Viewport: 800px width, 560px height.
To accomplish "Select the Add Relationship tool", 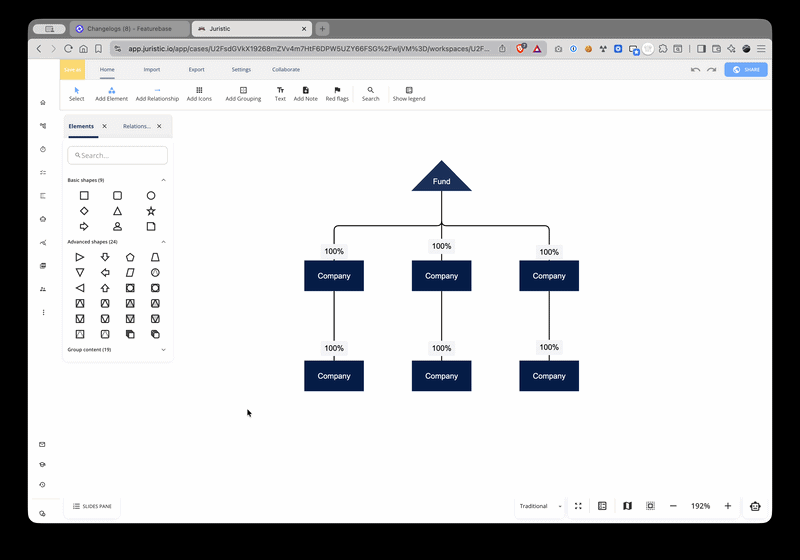I will [x=157, y=93].
